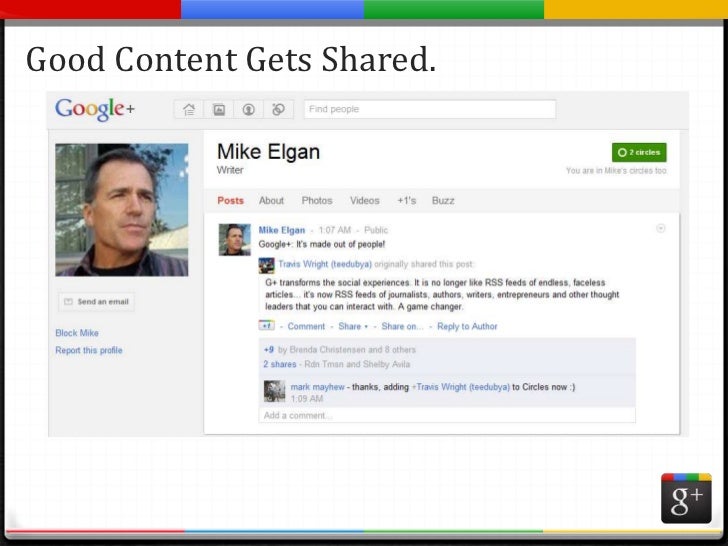The width and height of the screenshot is (728, 546).
Task: Open the Buzz tab
Action: (443, 201)
